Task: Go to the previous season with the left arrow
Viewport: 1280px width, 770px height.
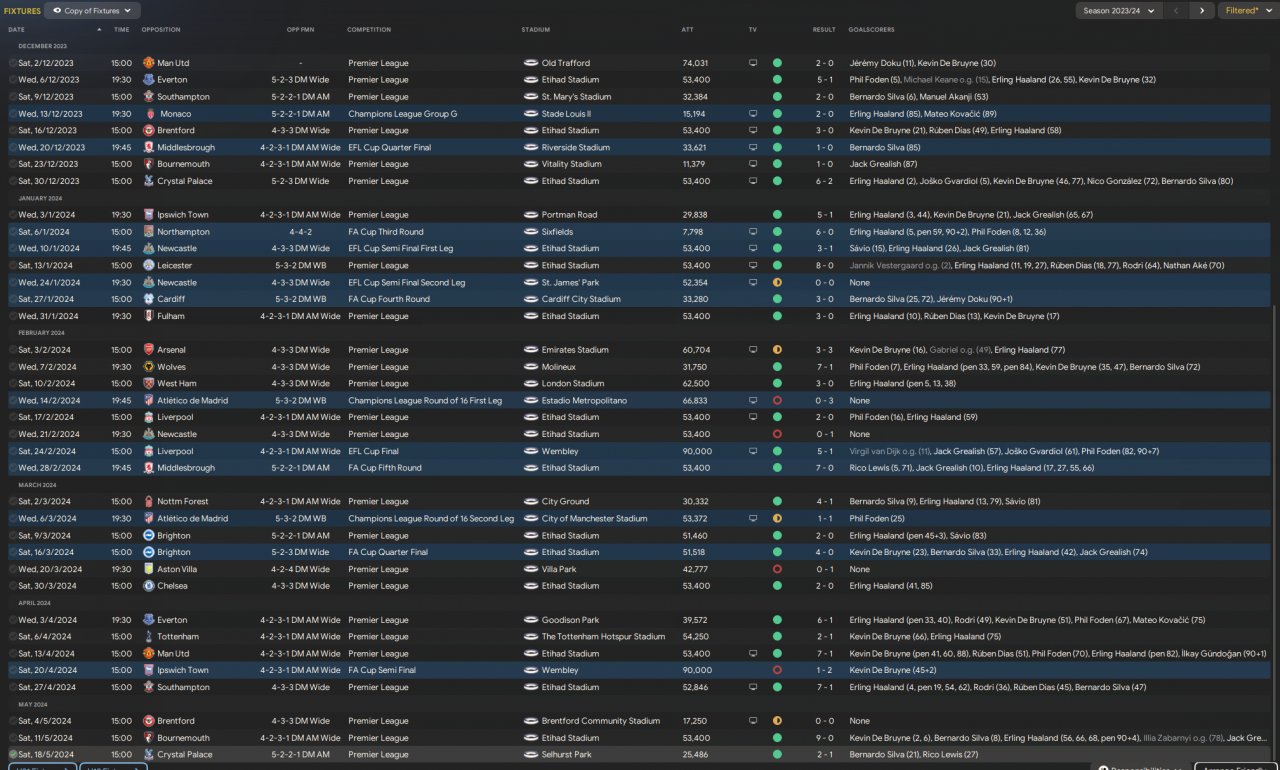Action: pos(1176,11)
